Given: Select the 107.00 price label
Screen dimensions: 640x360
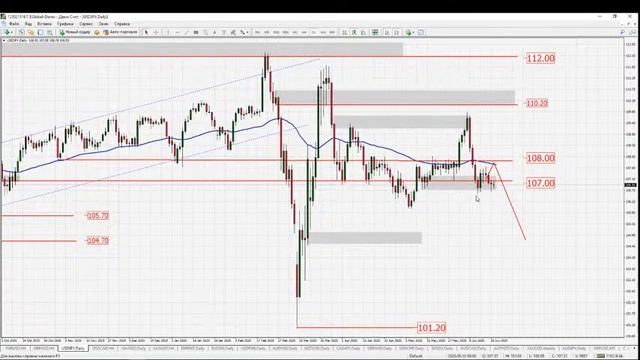Looking at the screenshot, I should (x=540, y=183).
